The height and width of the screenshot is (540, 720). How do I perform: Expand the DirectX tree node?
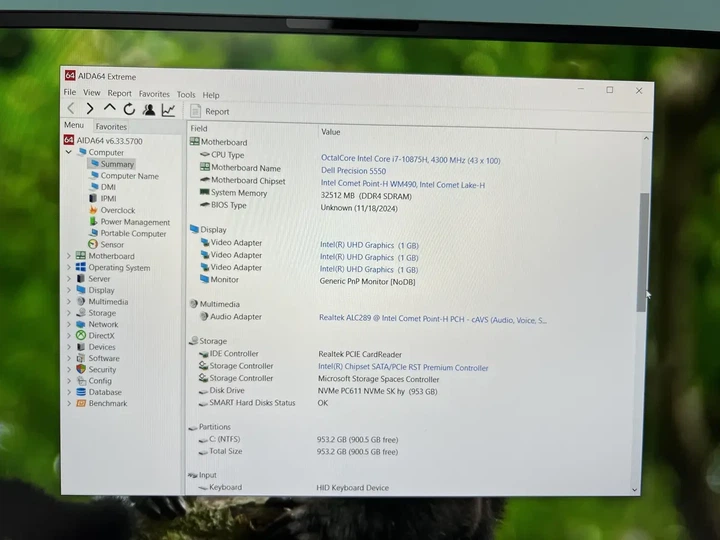pyautogui.click(x=69, y=336)
